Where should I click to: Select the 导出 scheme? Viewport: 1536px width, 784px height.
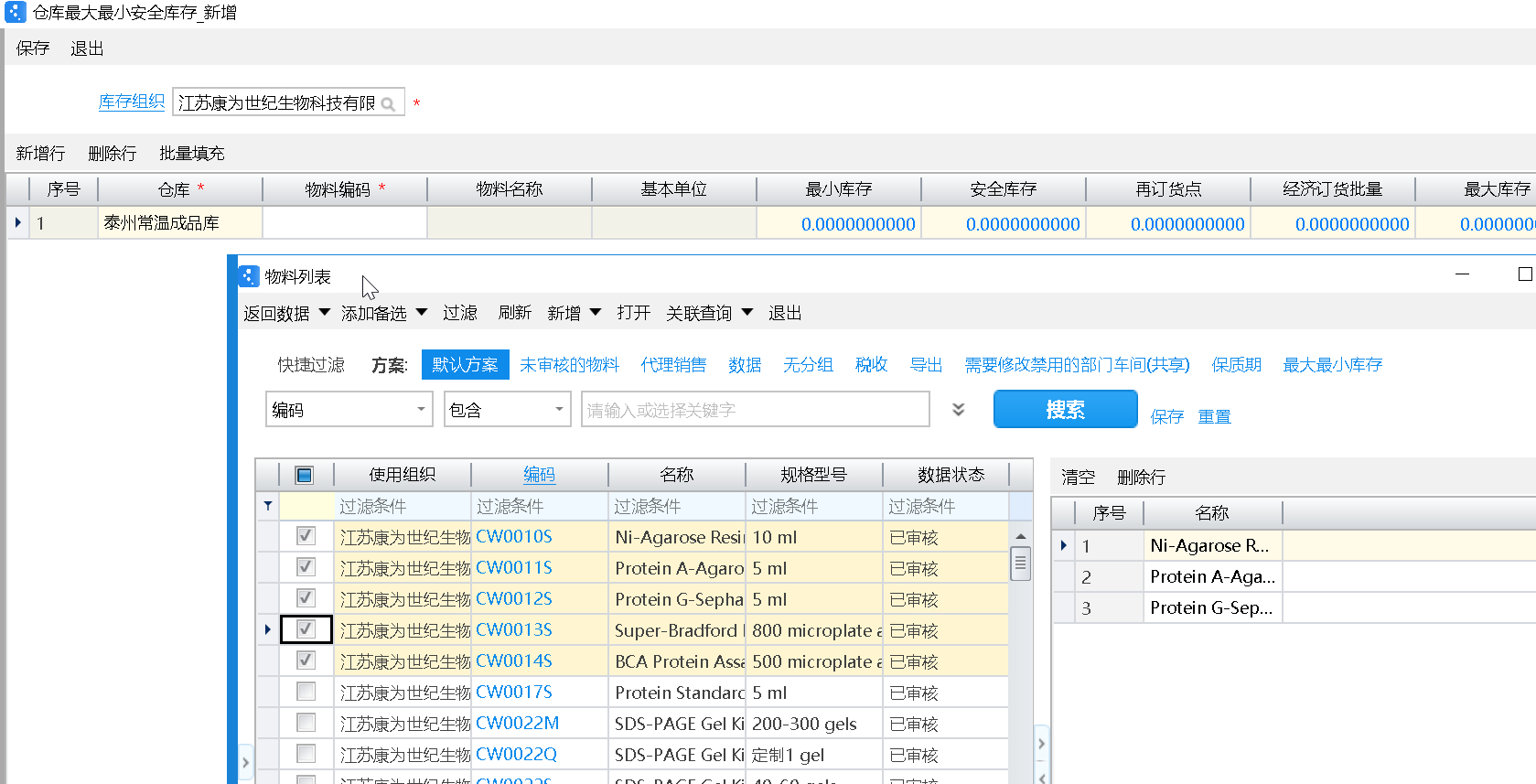(926, 364)
